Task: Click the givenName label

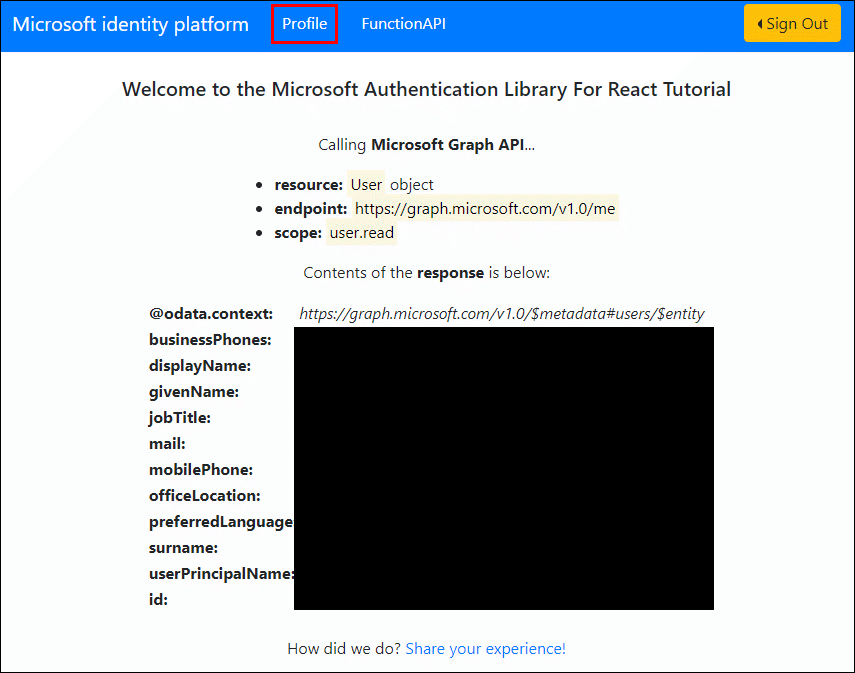Action: tap(194, 392)
